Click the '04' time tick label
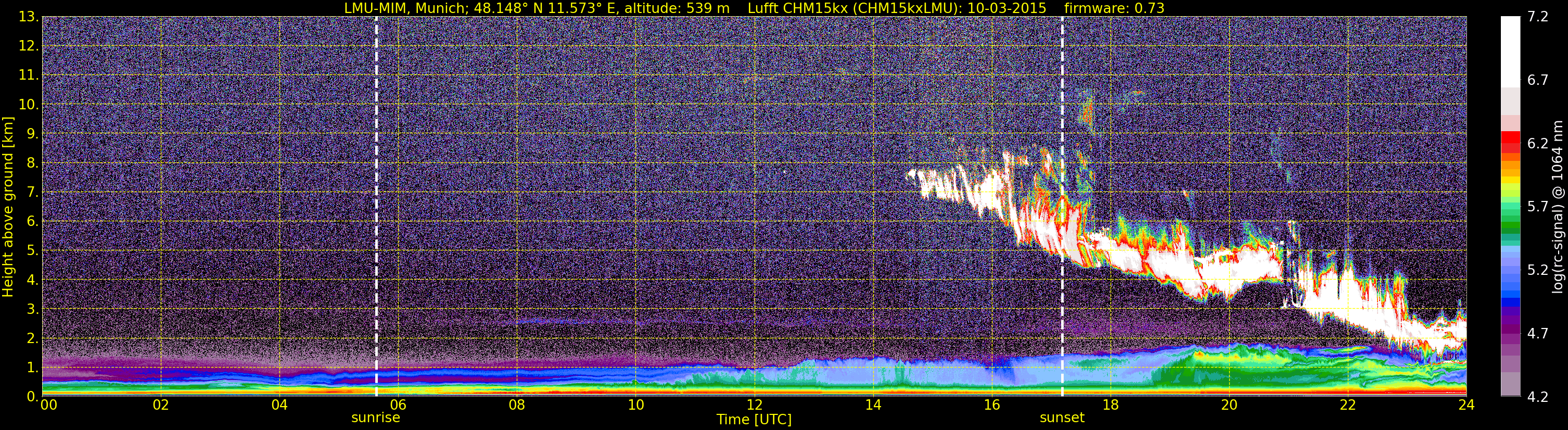 pos(279,405)
